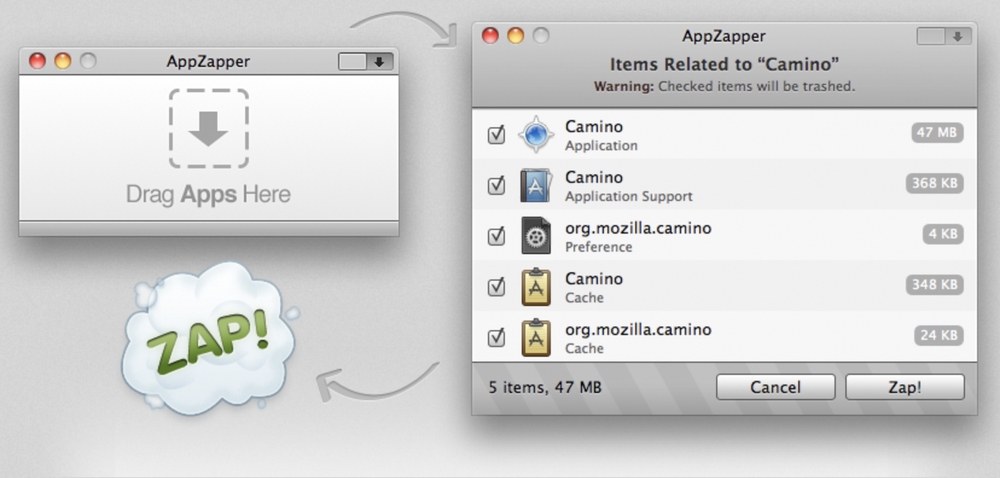Click the 47 MB size badge
The width and height of the screenshot is (1000, 478).
click(x=937, y=133)
